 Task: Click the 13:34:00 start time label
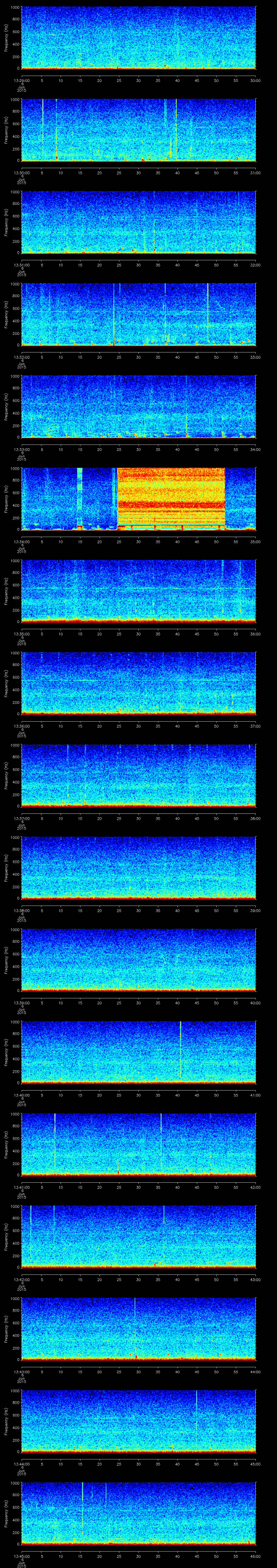pos(21,542)
